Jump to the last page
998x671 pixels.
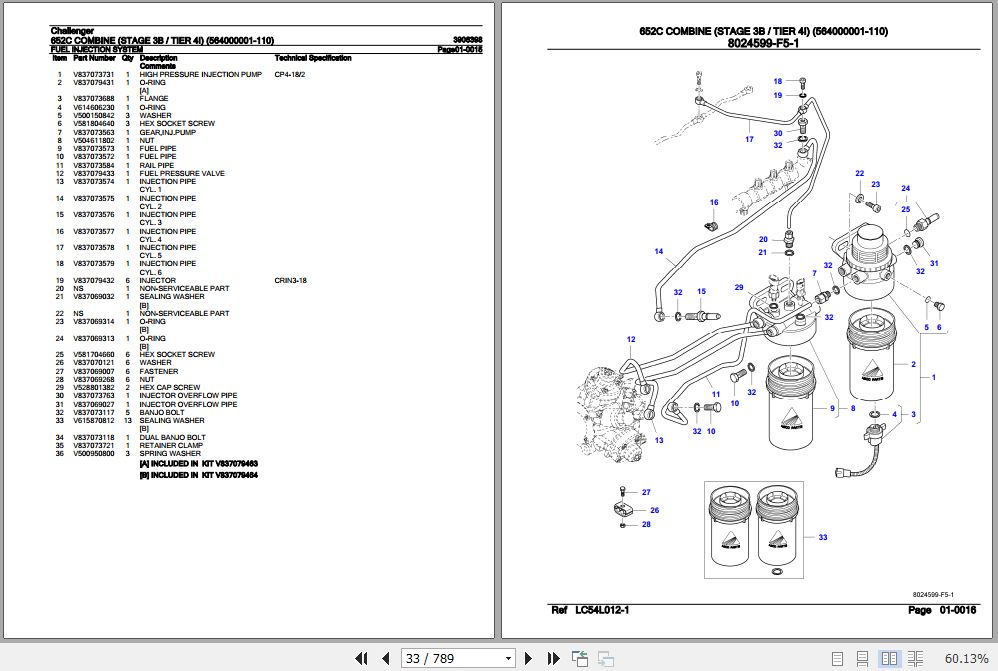553,658
